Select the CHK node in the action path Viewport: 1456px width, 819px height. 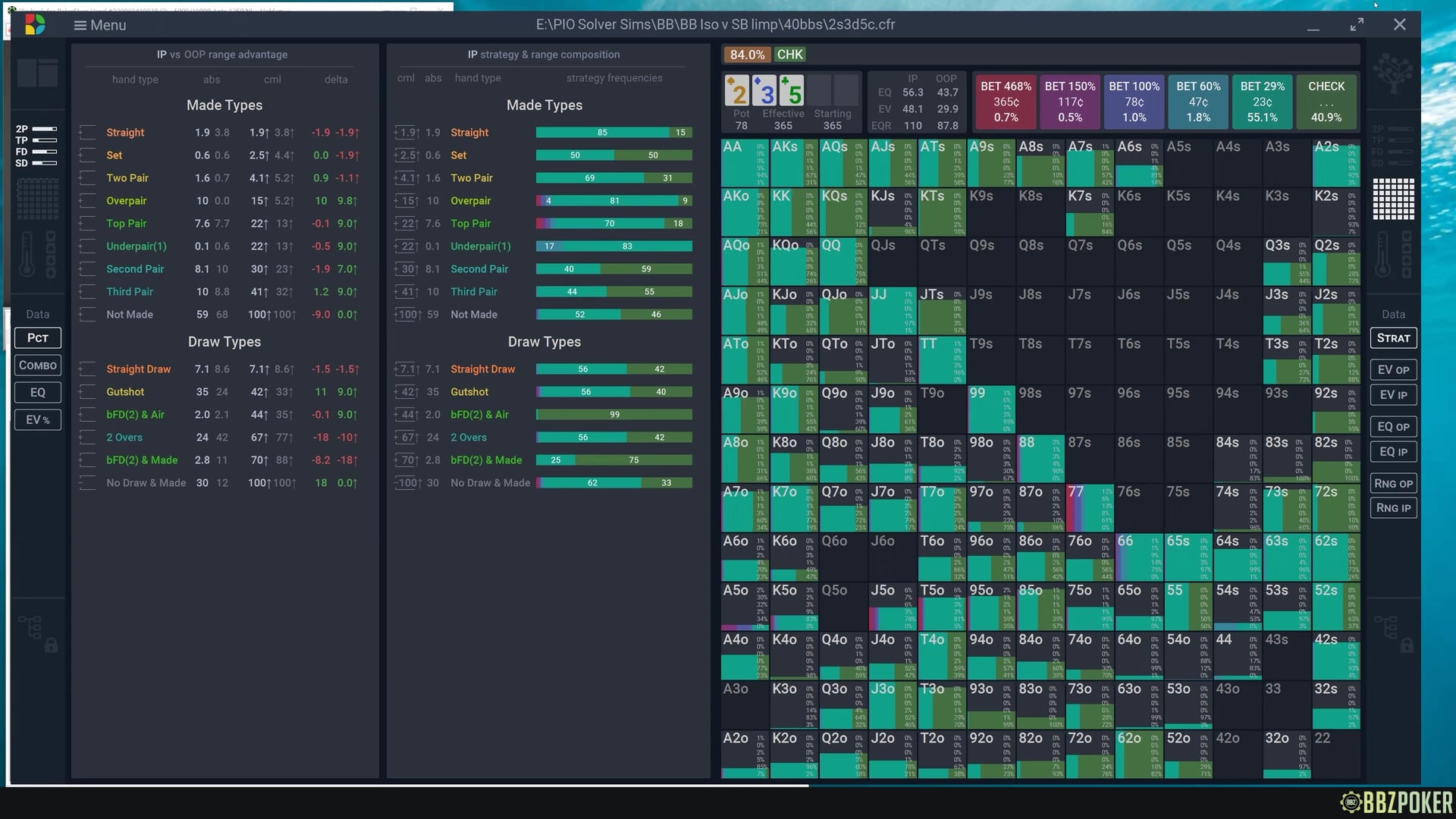click(x=789, y=55)
